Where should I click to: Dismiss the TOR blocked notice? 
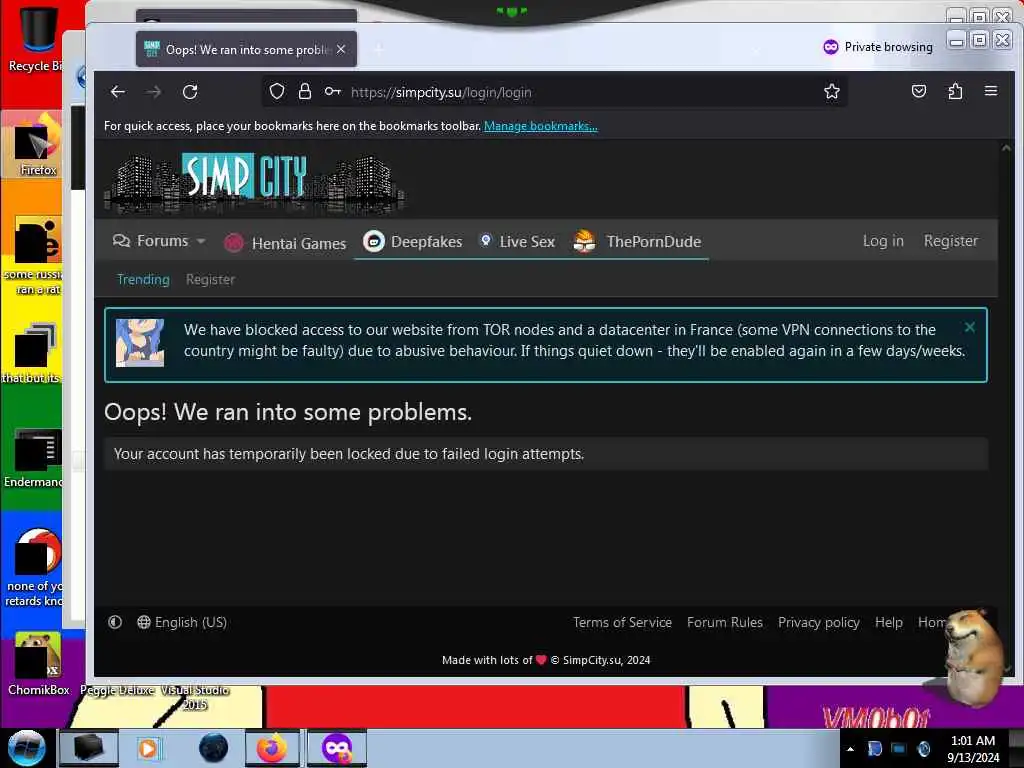pos(970,327)
